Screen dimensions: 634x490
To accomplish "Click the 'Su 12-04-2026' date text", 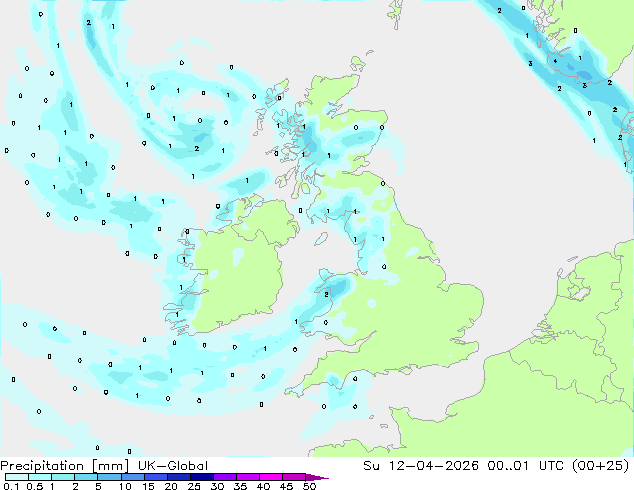I will (x=421, y=466).
